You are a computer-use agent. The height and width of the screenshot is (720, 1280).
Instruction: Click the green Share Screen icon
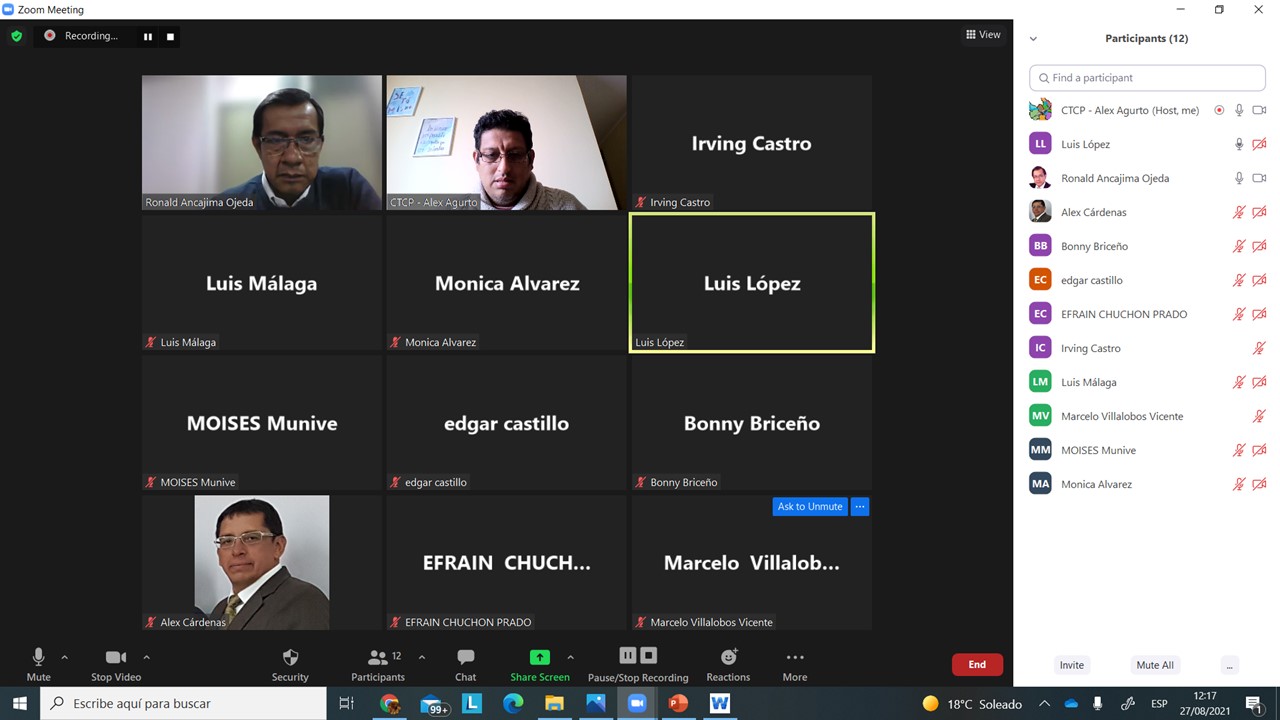(539, 657)
